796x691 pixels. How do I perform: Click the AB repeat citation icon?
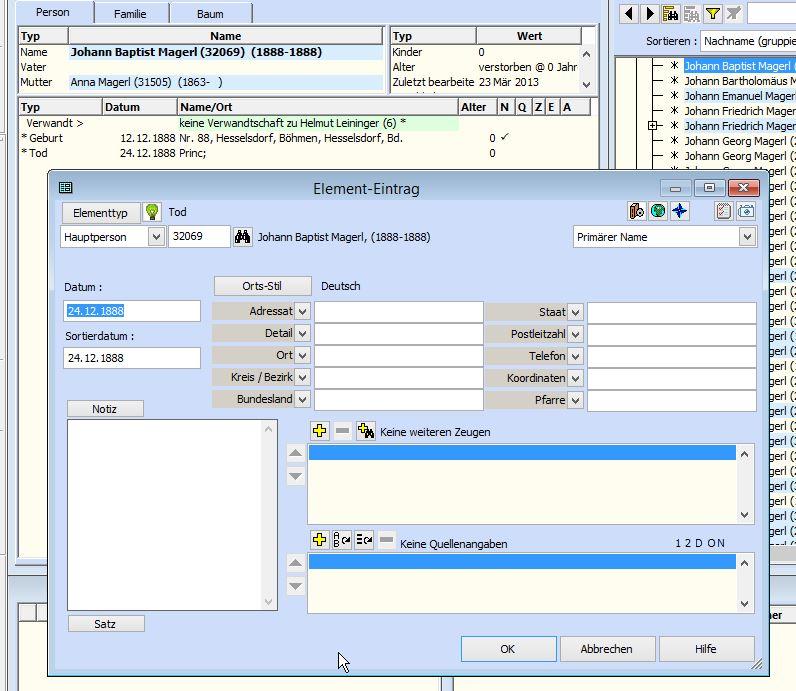(x=342, y=540)
